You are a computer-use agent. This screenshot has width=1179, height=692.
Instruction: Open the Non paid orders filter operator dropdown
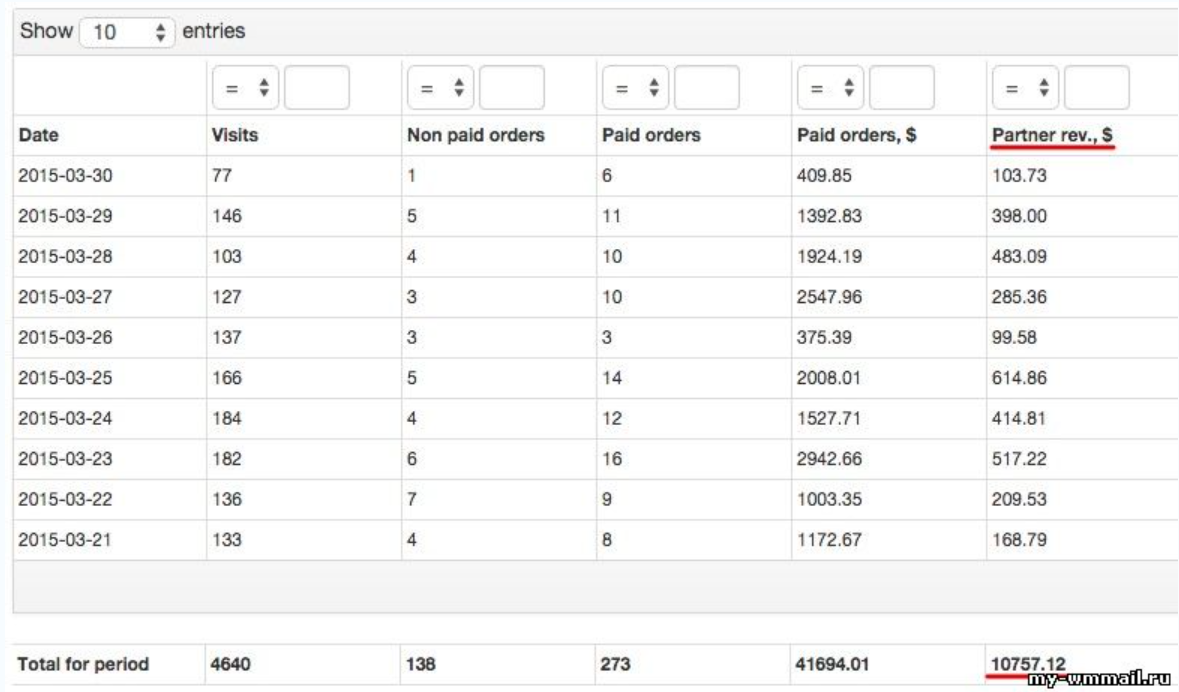pos(440,88)
